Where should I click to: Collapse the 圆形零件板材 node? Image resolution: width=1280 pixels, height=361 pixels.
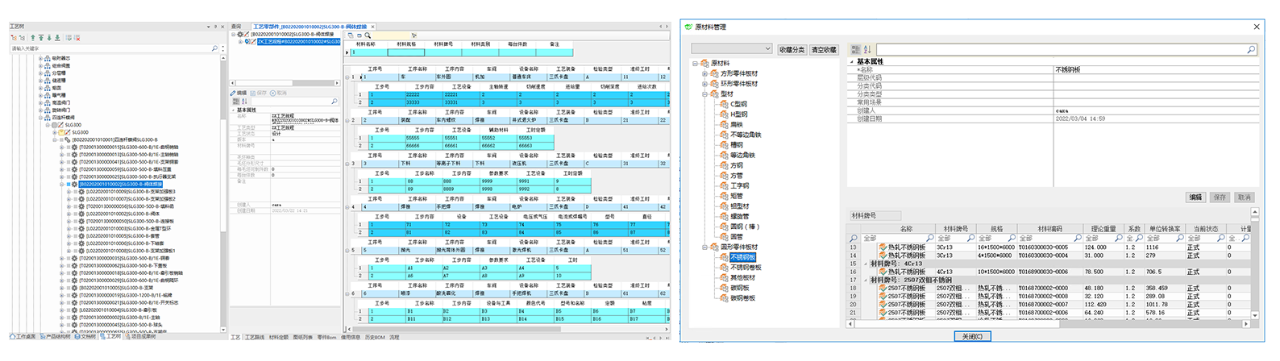(x=705, y=247)
